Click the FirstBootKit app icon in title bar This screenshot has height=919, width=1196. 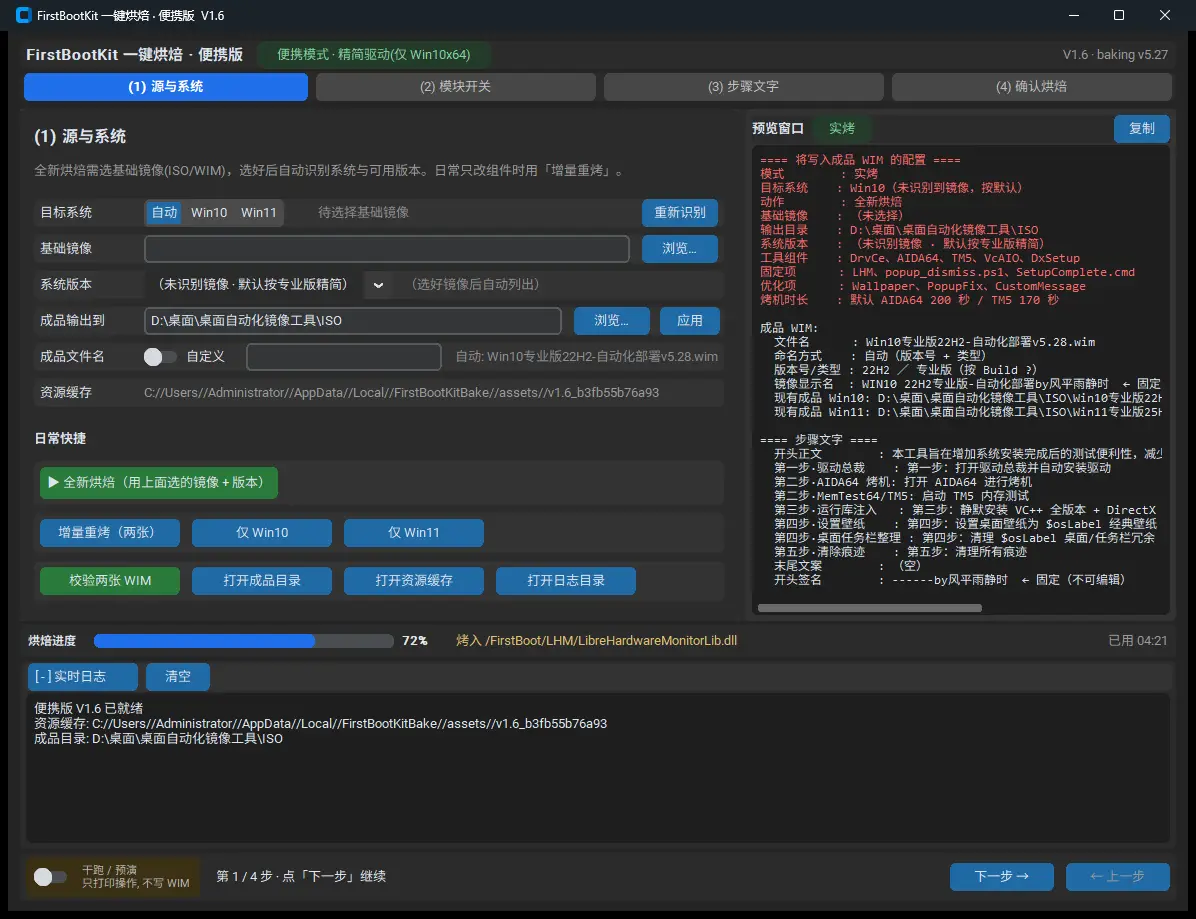[x=24, y=15]
